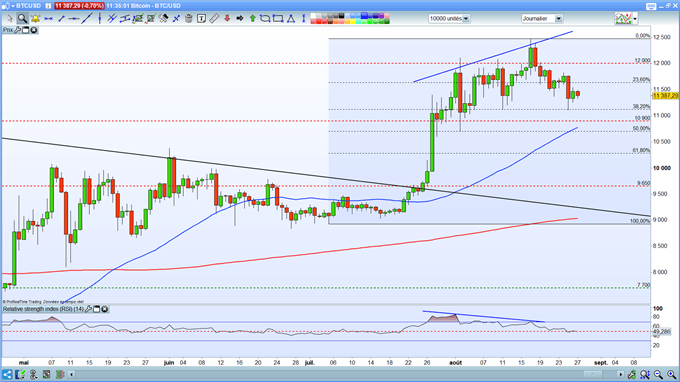Close the Prix price panel
680x382 pixels.
pos(34,30)
